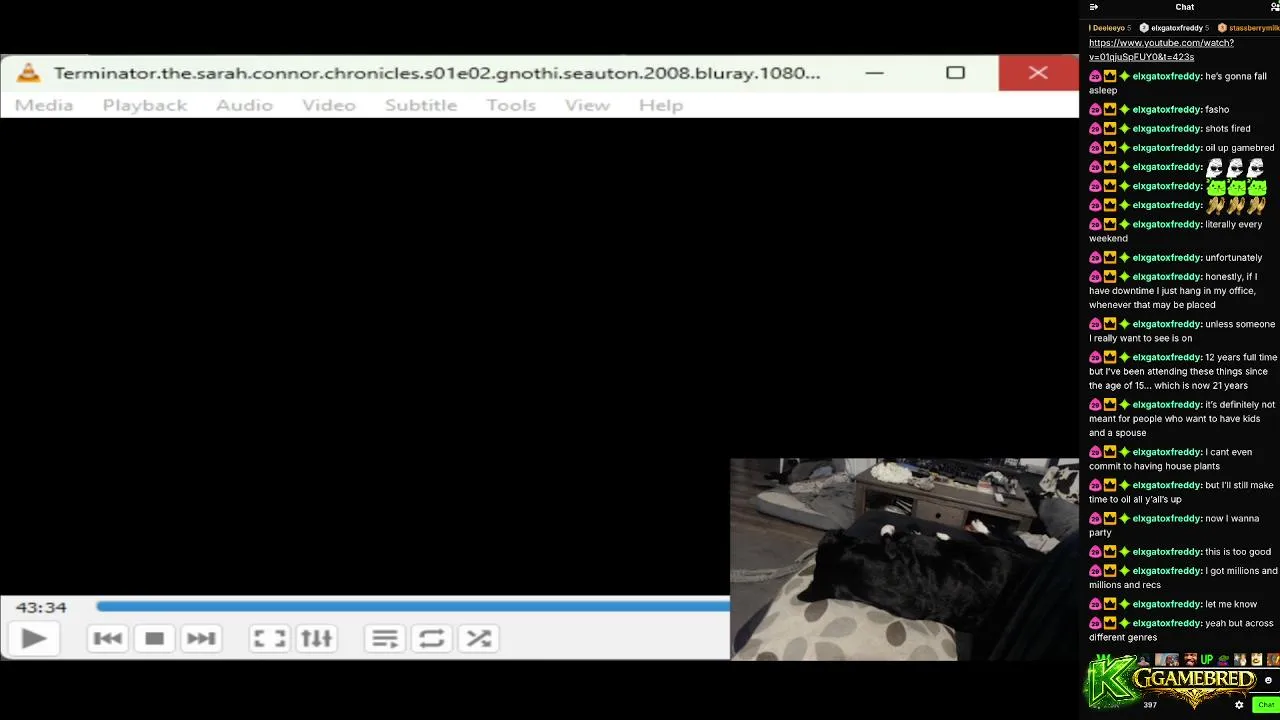Click "yeah but across different genres" message
The height and width of the screenshot is (720, 1280).
pyautogui.click(x=1183, y=630)
